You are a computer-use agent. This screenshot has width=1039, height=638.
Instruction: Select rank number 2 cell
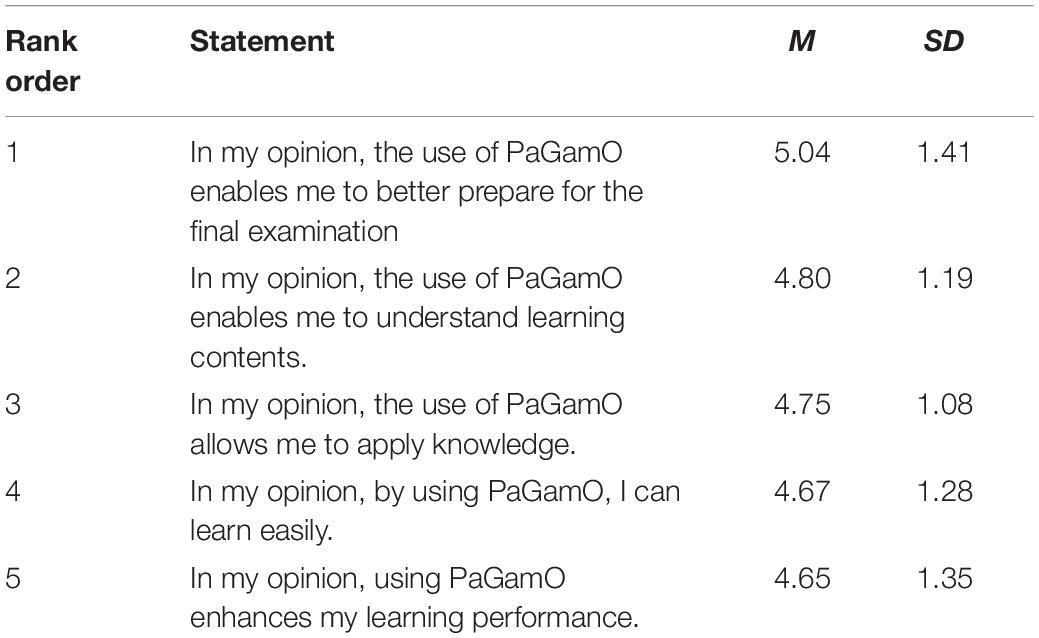coord(13,278)
